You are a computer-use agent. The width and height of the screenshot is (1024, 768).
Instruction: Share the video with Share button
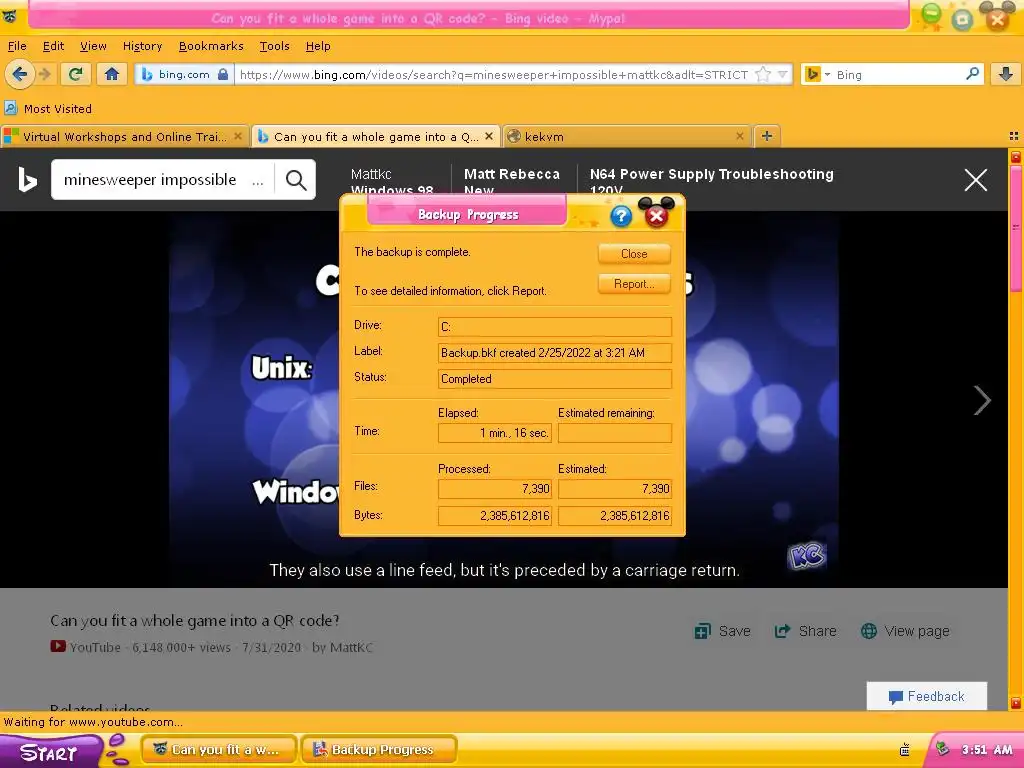805,631
